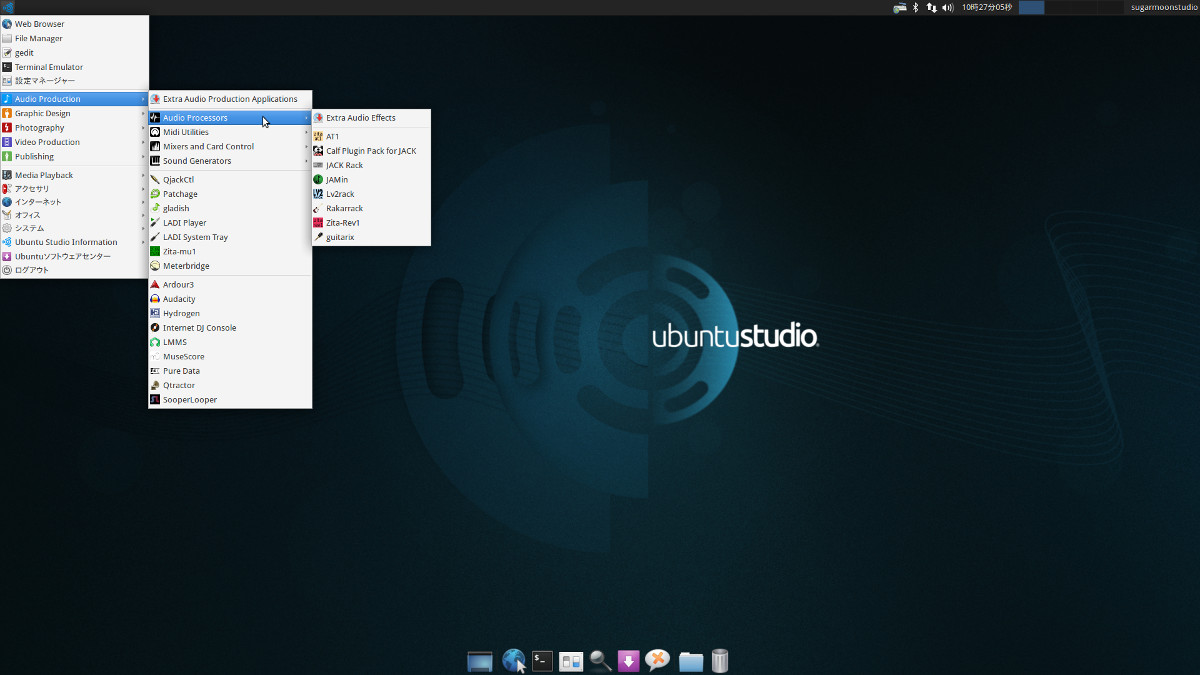
Task: Expand Mixers and Card Control submenu
Action: [230, 146]
